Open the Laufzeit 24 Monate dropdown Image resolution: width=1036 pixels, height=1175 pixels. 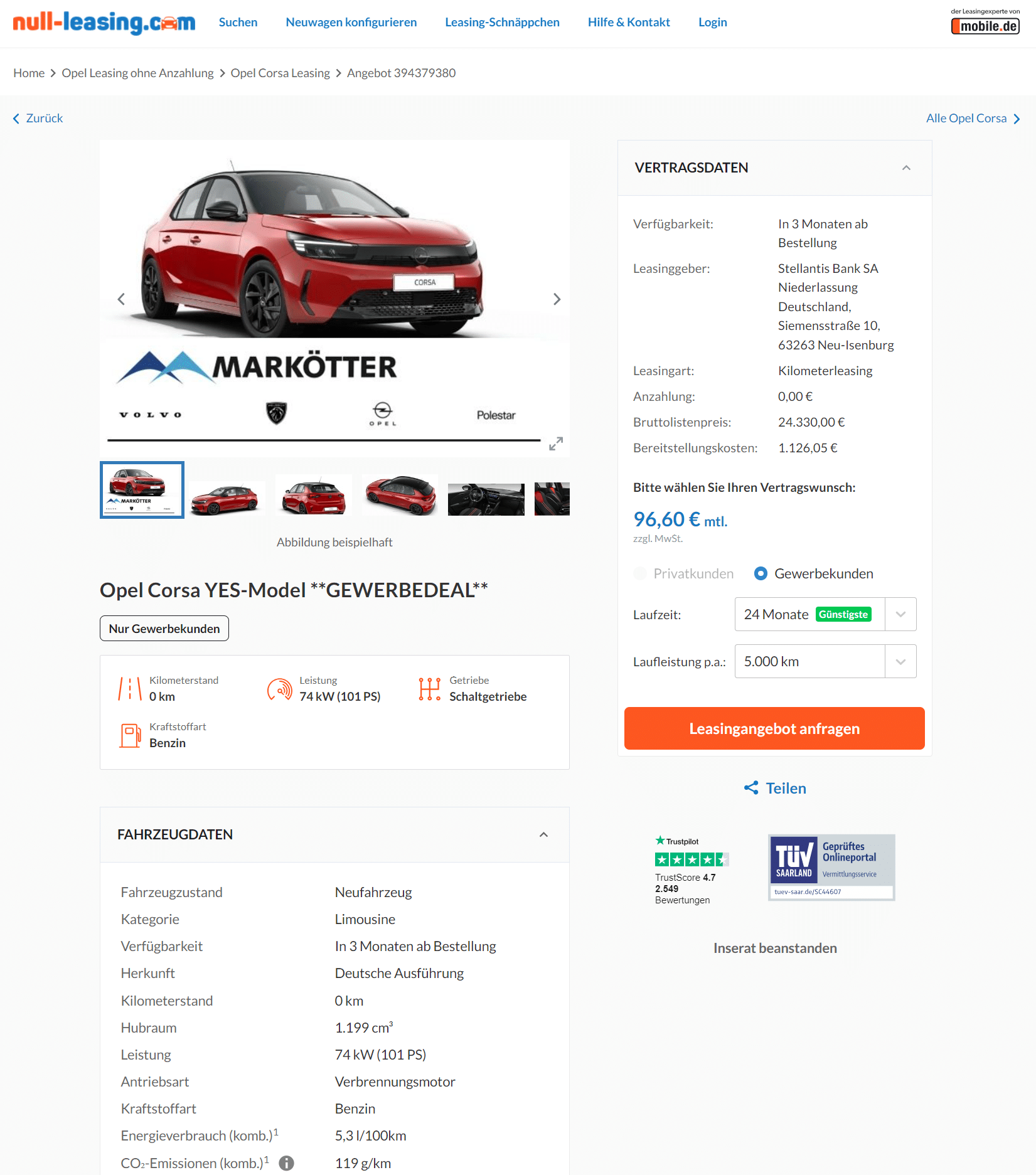tap(825, 614)
